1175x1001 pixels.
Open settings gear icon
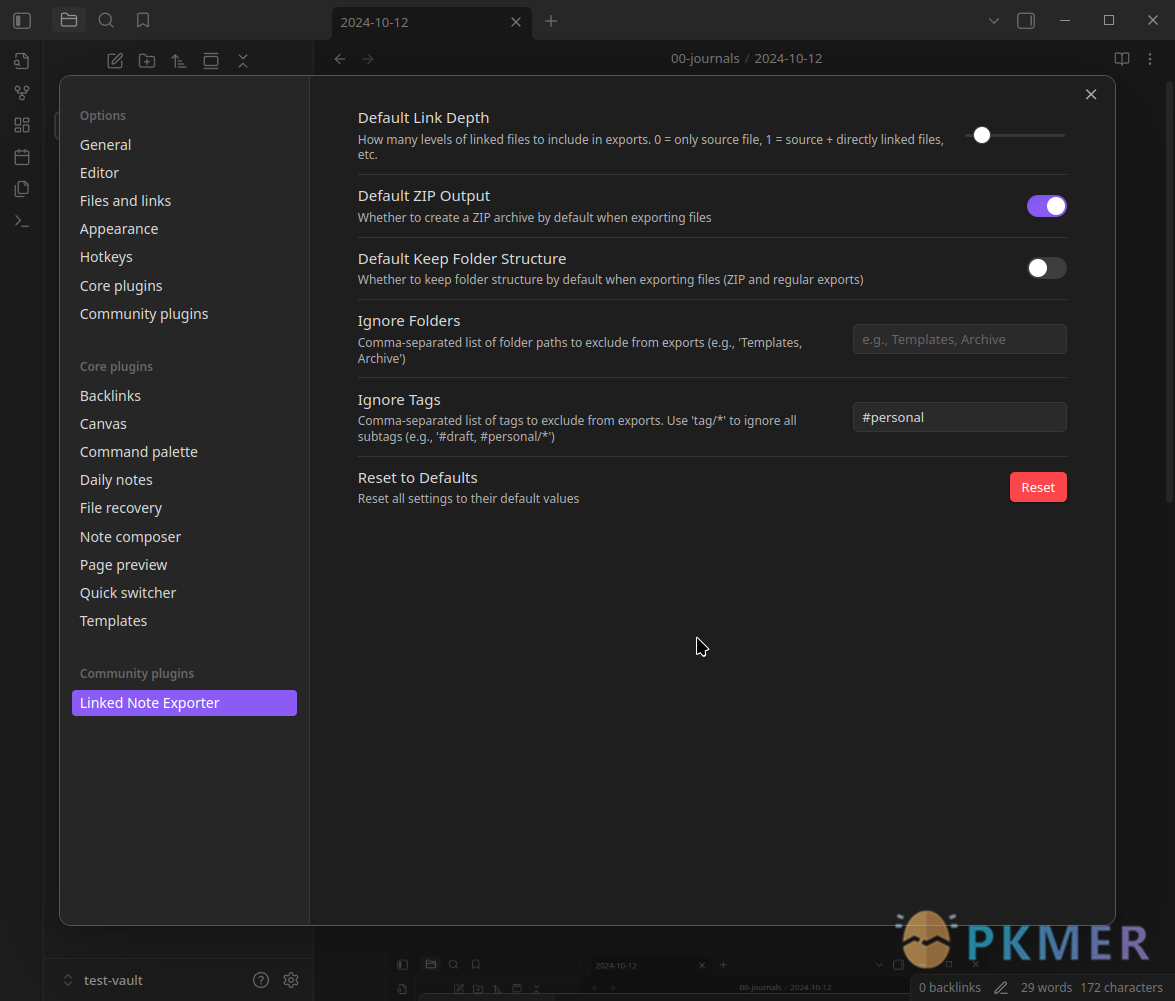291,980
